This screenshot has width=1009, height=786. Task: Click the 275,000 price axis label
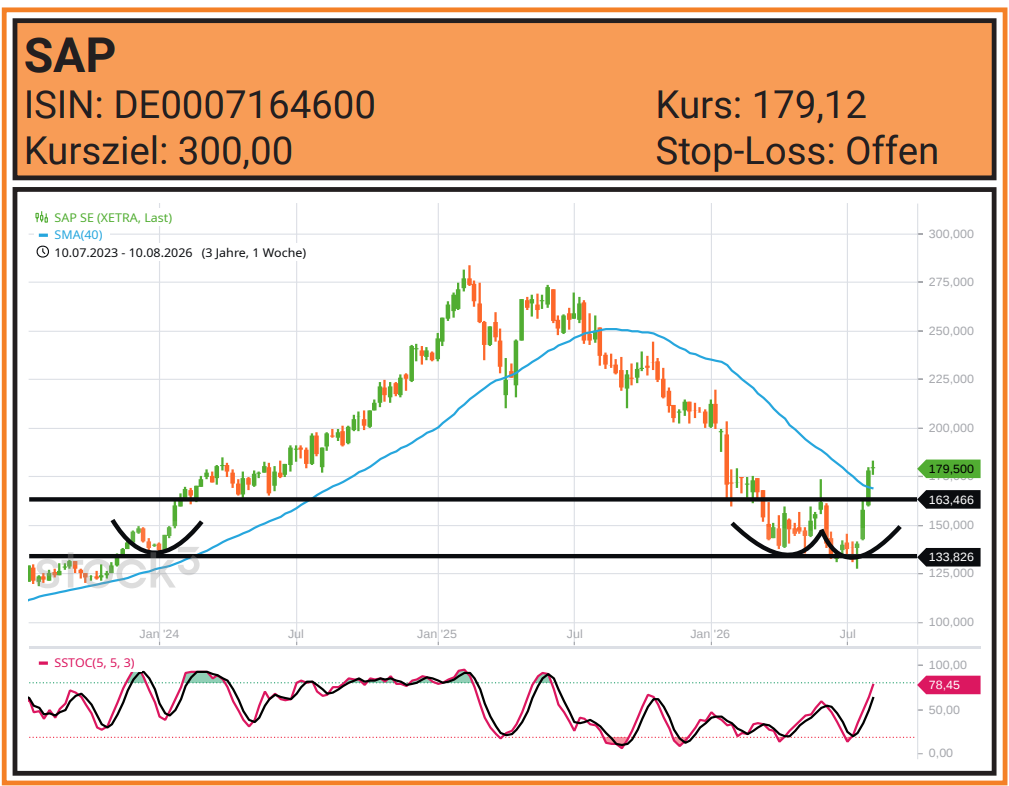[950, 282]
